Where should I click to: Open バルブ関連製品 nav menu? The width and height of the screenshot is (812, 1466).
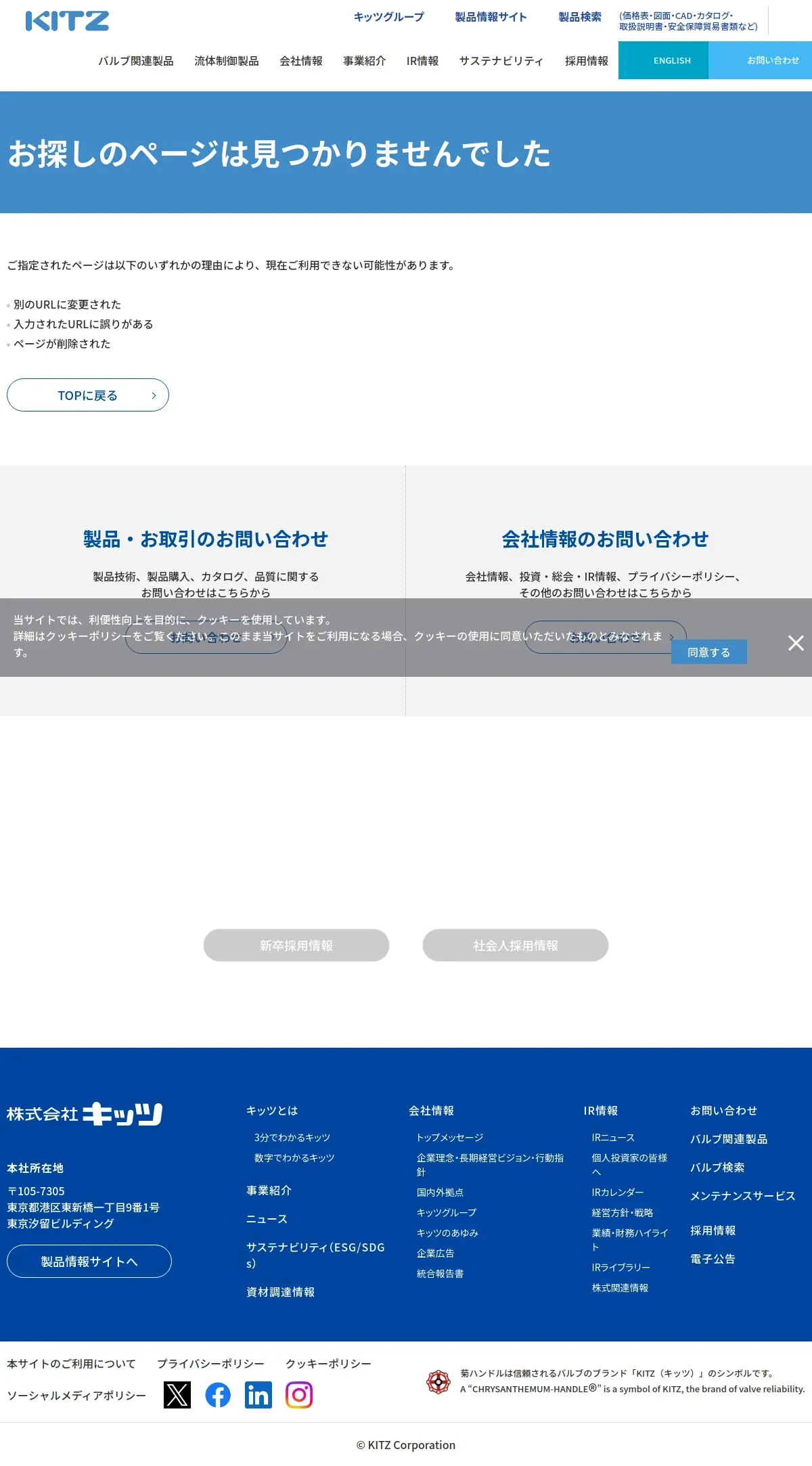pyautogui.click(x=136, y=61)
